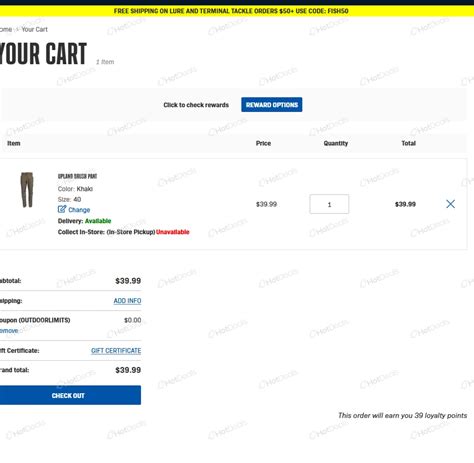This screenshot has height=463, width=474.
Task: Click the coupon discount '$0.00' value
Action: (x=133, y=320)
